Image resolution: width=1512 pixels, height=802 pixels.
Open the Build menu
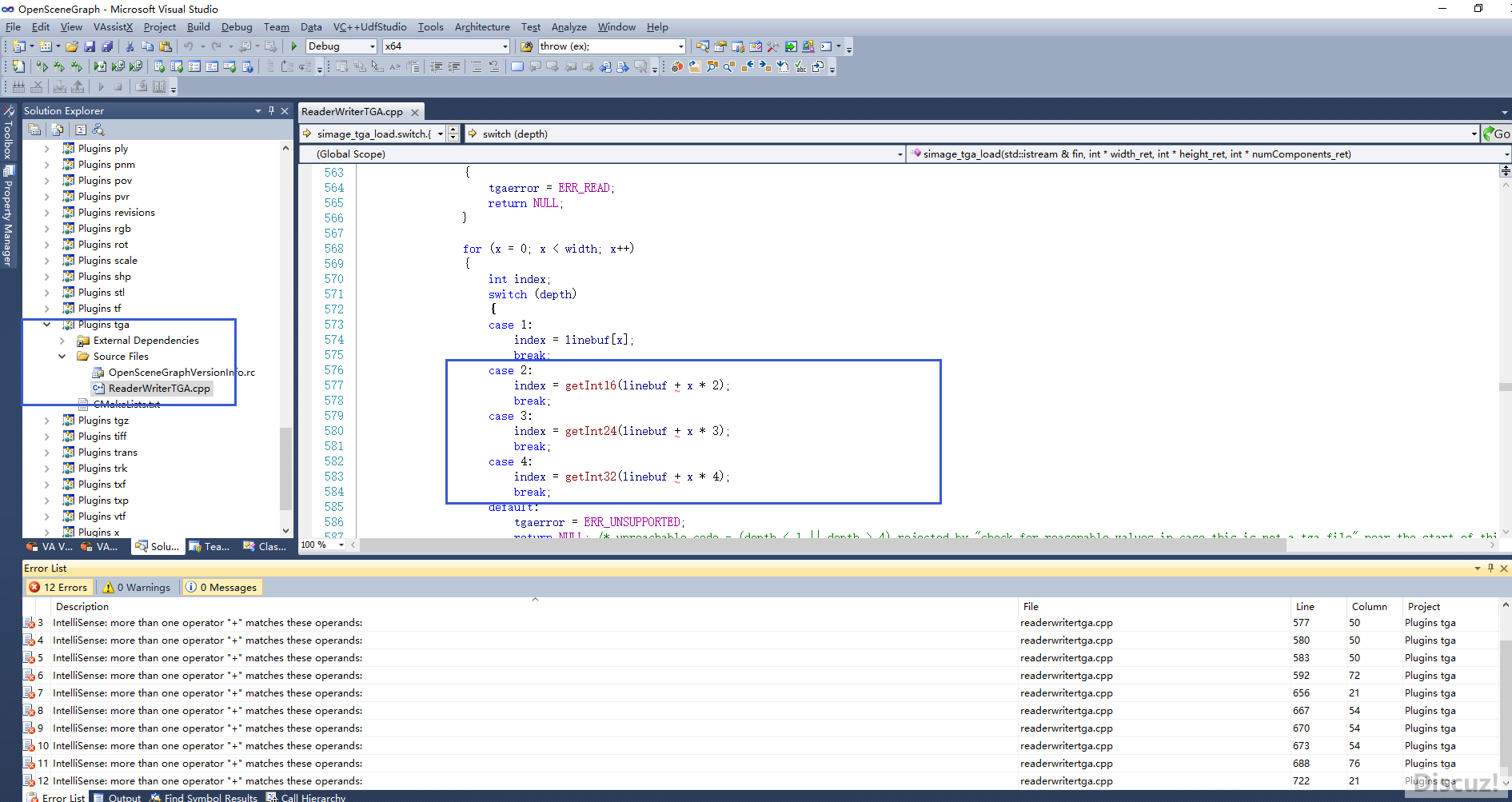click(198, 27)
